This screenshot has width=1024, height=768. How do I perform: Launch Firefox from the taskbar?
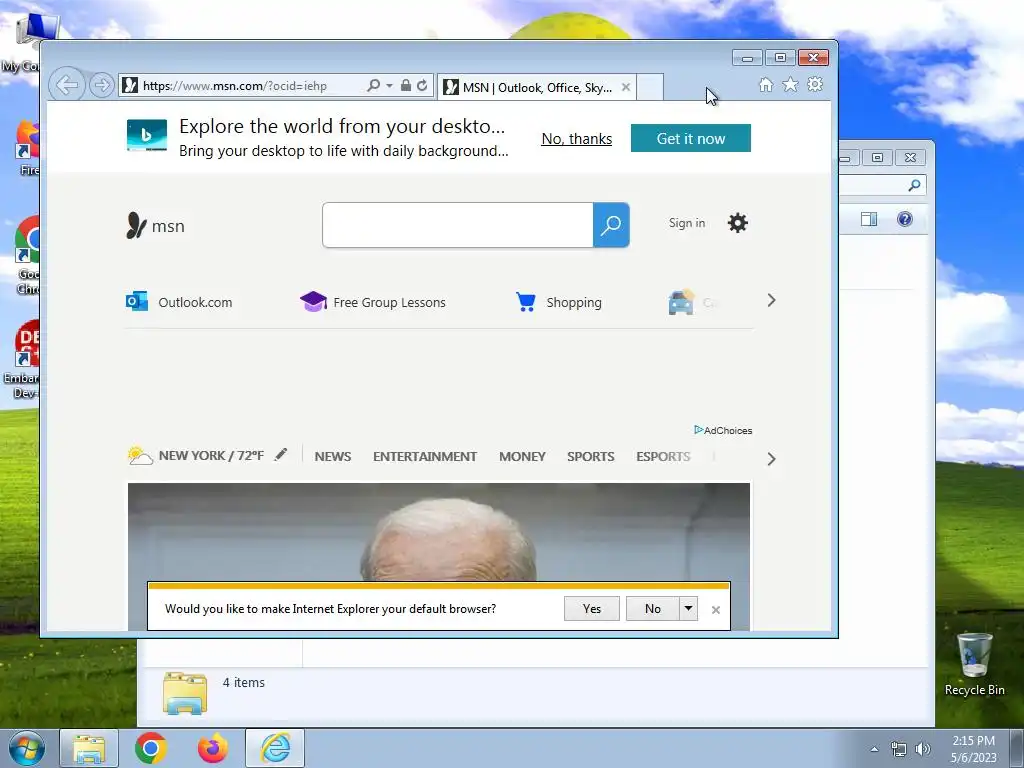pos(213,748)
